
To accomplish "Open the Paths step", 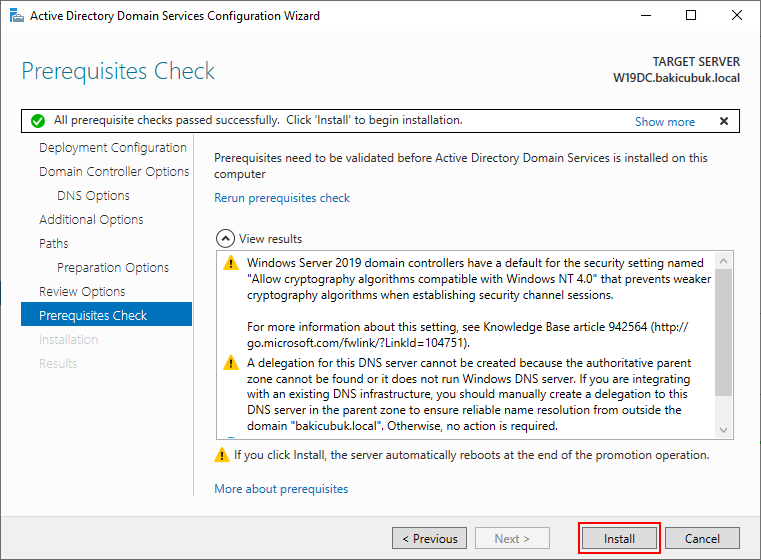I will coord(54,244).
